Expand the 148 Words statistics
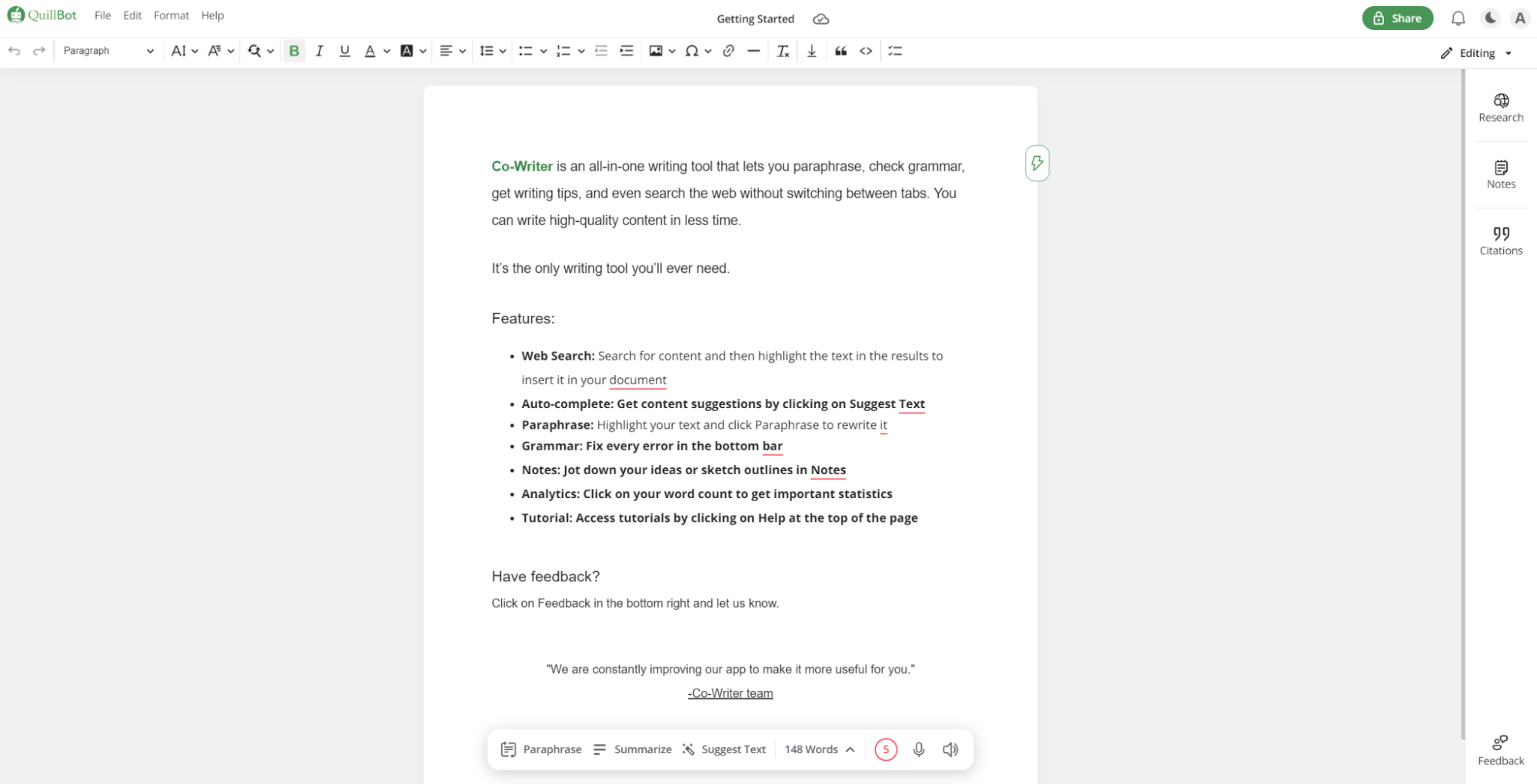This screenshot has width=1537, height=784. pyautogui.click(x=820, y=749)
